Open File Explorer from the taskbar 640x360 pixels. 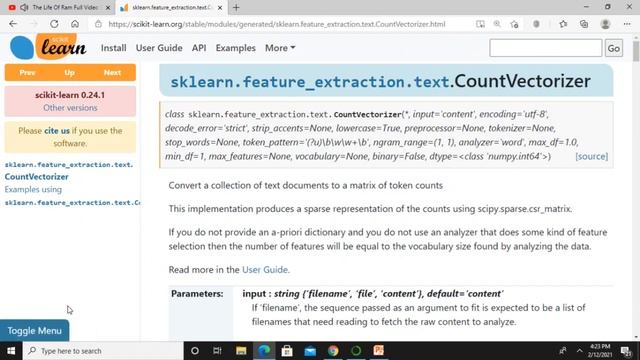[241, 351]
